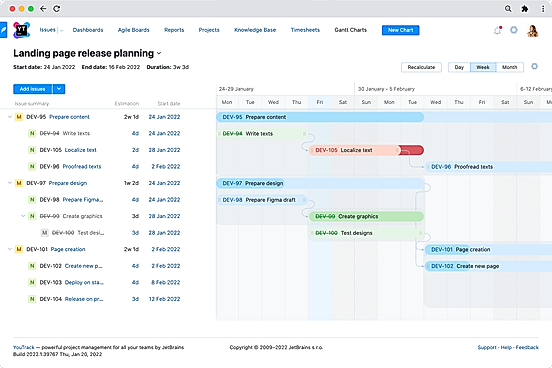Click the 4d estimation for DEV-103
The image size is (552, 368).
(135, 282)
